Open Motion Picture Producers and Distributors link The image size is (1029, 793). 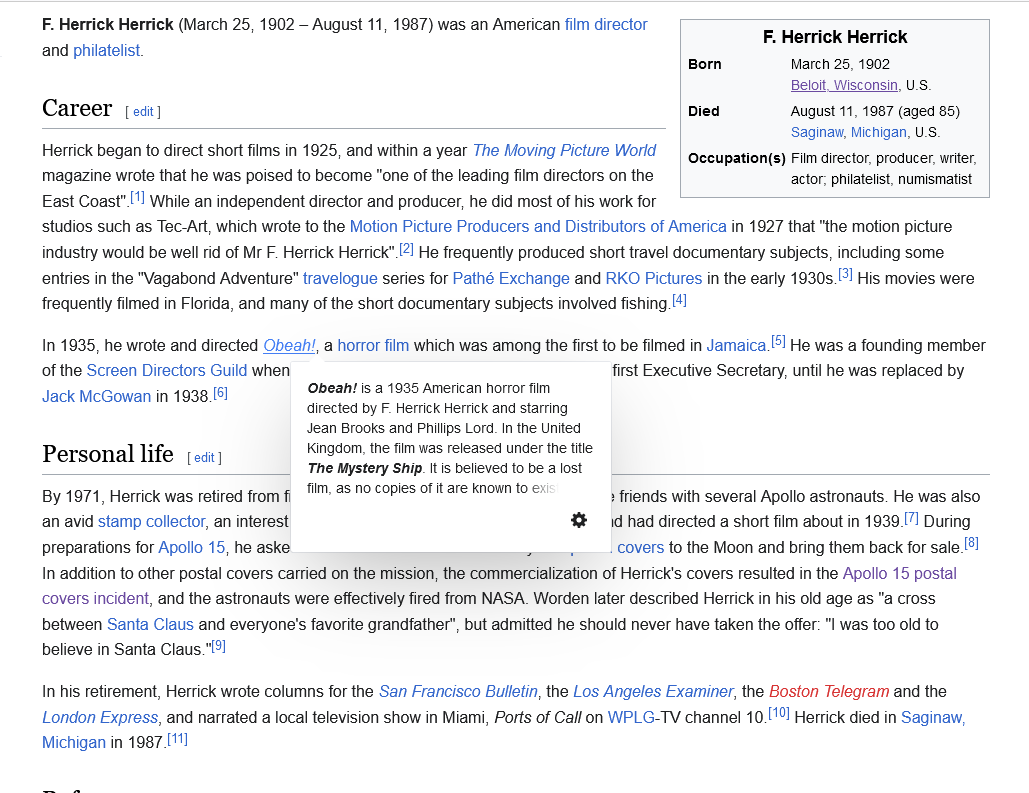538,226
